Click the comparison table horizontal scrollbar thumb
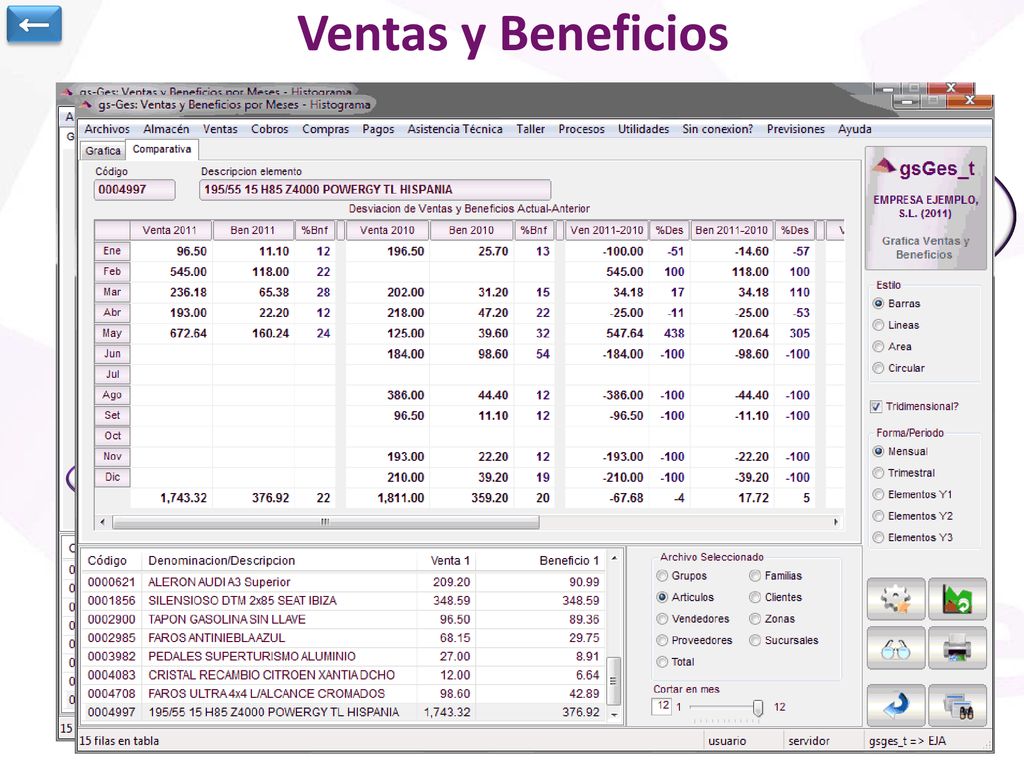 point(326,522)
